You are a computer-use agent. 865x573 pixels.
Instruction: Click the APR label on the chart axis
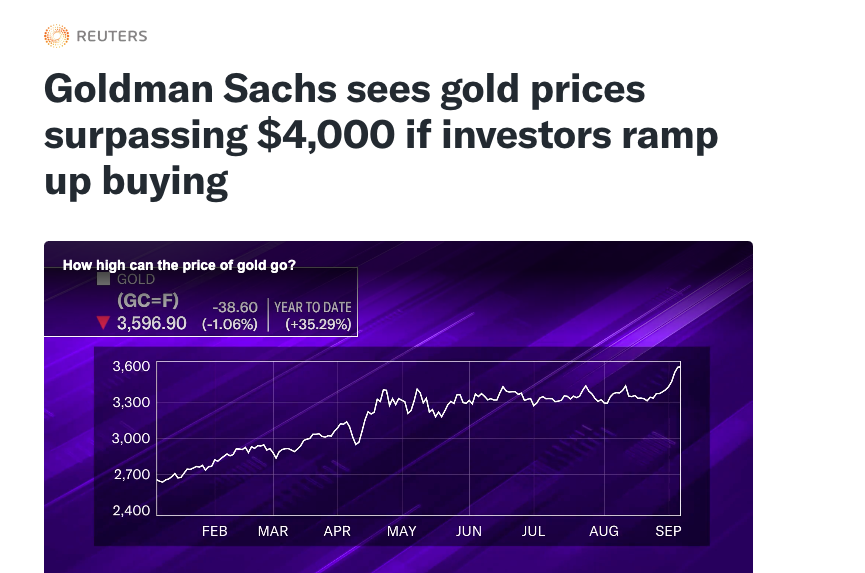tap(337, 531)
